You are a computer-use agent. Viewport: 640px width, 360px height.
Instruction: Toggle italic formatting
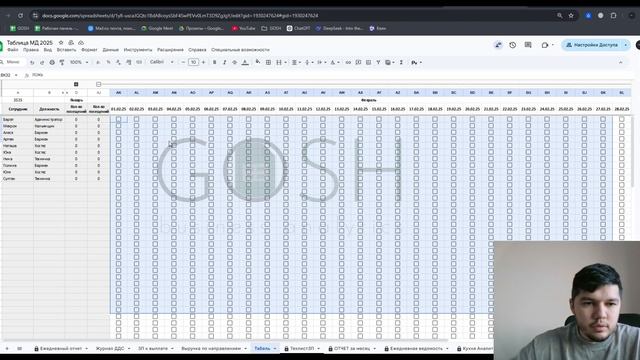tap(224, 62)
